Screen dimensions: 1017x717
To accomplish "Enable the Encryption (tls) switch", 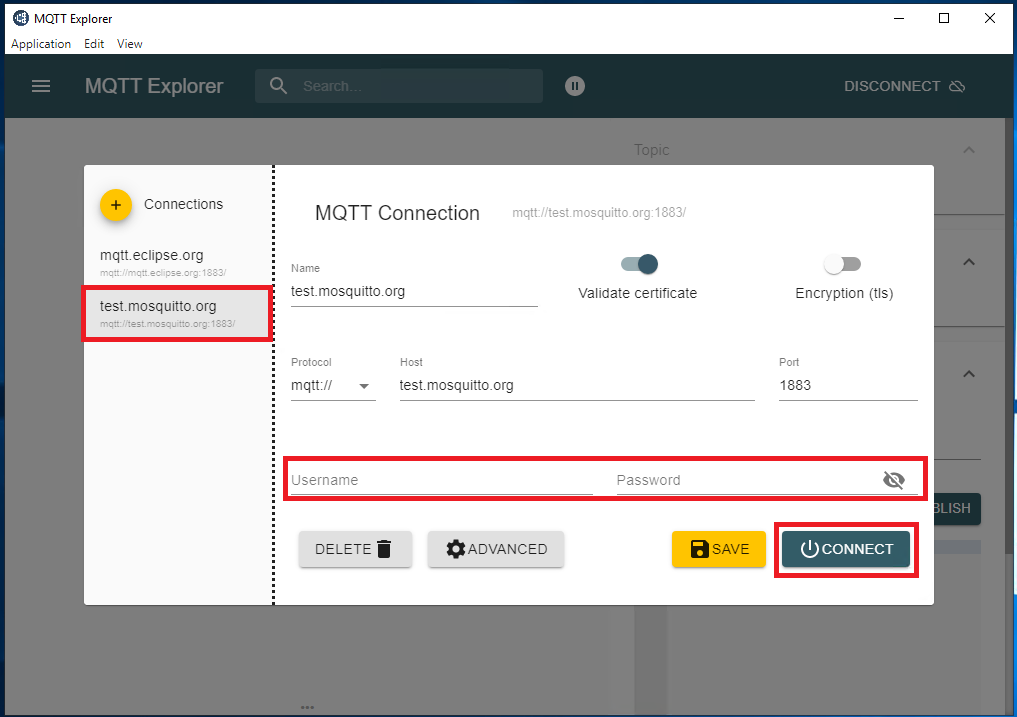I will (x=842, y=264).
